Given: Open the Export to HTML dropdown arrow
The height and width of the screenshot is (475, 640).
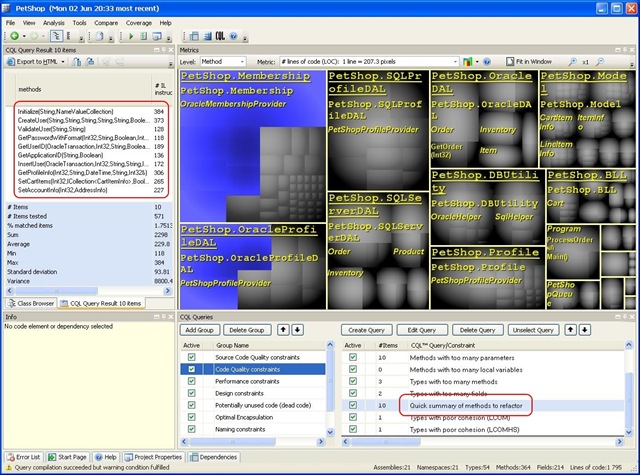Looking at the screenshot, I should (x=63, y=62).
